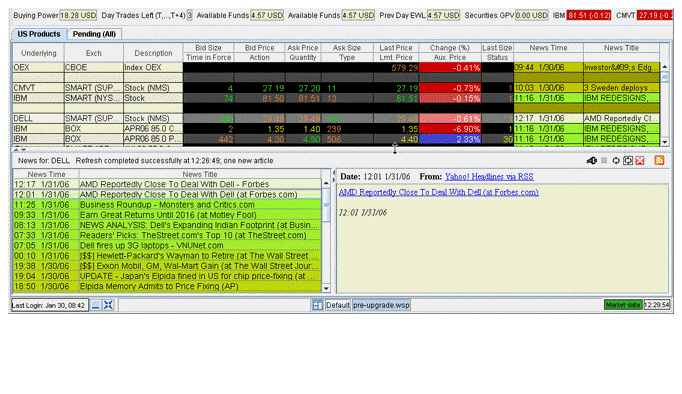Open AMD Reportedly Close To Deal article link
Screen dimensions: 682x394
click(438, 192)
